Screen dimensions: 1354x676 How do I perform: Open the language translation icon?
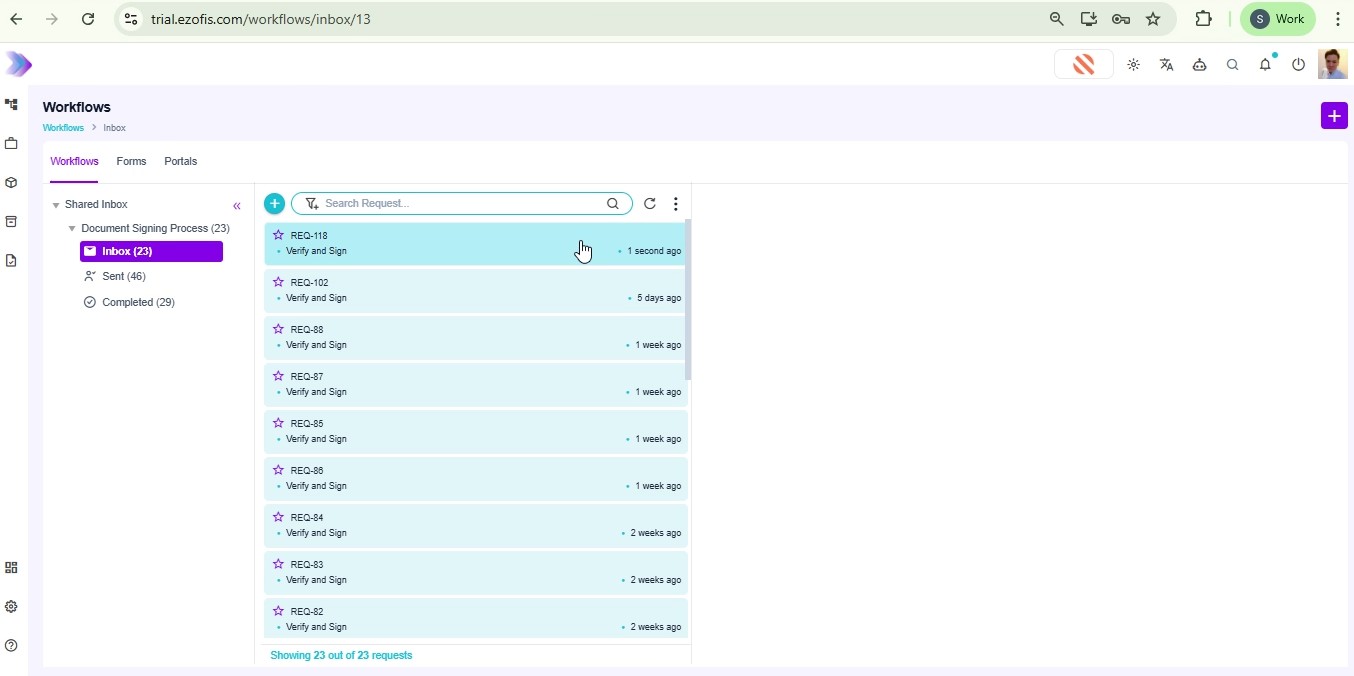click(x=1166, y=65)
